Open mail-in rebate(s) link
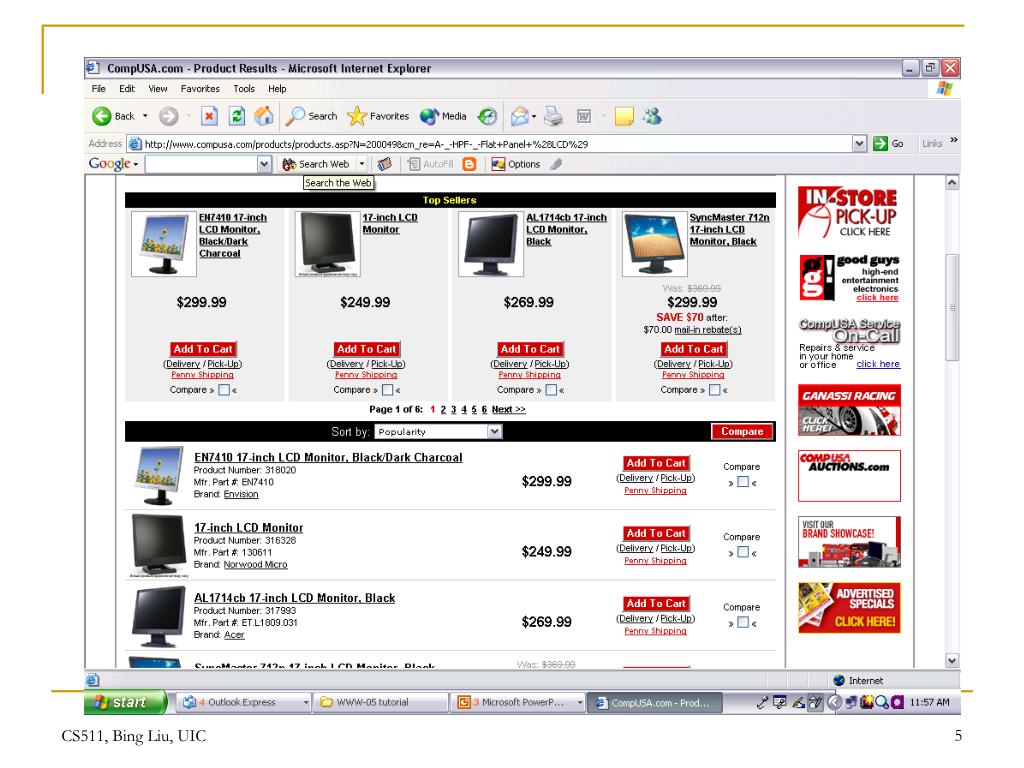Image resolution: width=1024 pixels, height=768 pixels. (707, 330)
